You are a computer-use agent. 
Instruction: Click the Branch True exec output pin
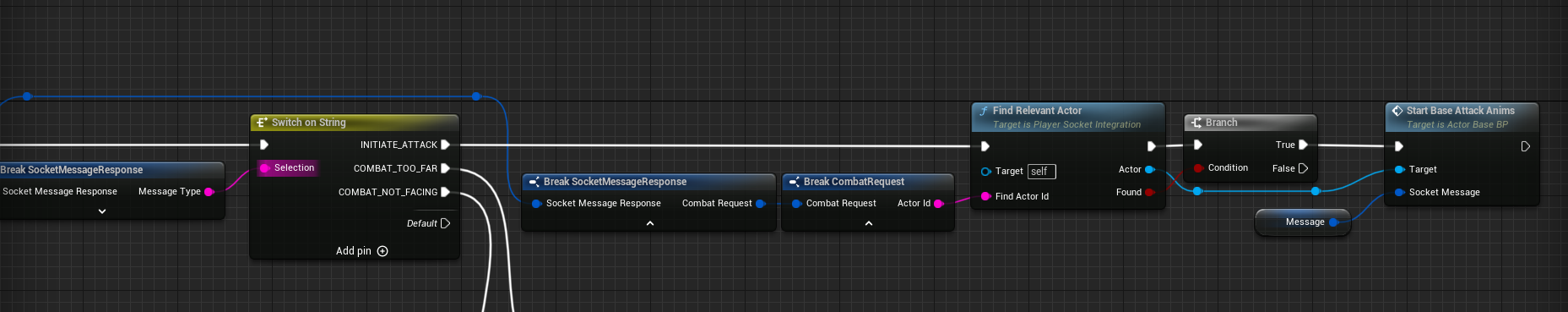pyautogui.click(x=1303, y=145)
